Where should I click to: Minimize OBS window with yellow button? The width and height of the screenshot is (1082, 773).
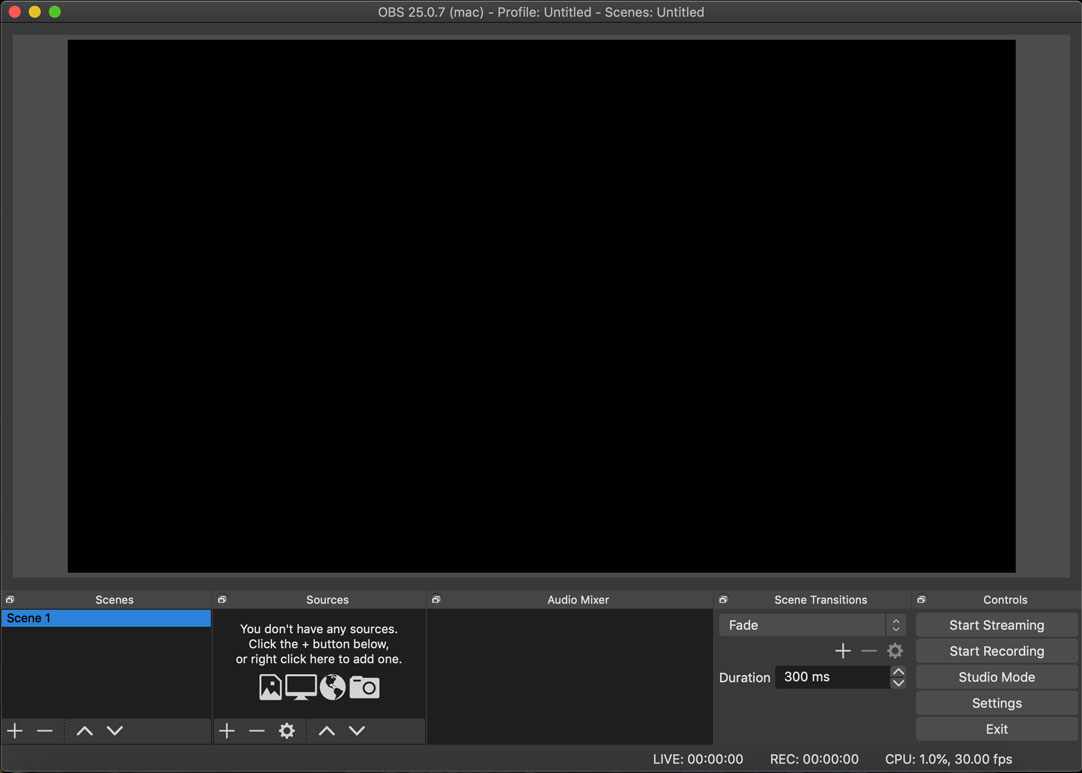pyautogui.click(x=35, y=12)
